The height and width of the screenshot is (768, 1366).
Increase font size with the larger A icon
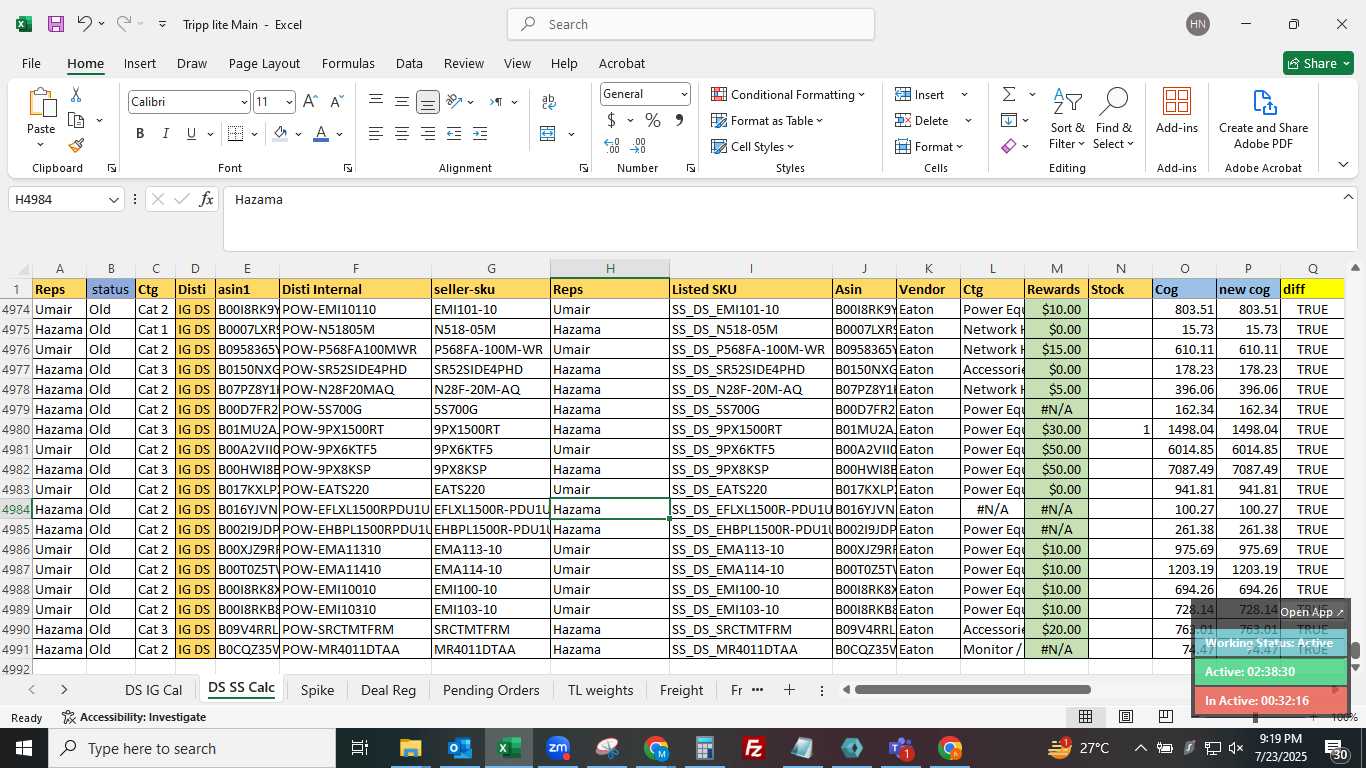click(x=310, y=102)
